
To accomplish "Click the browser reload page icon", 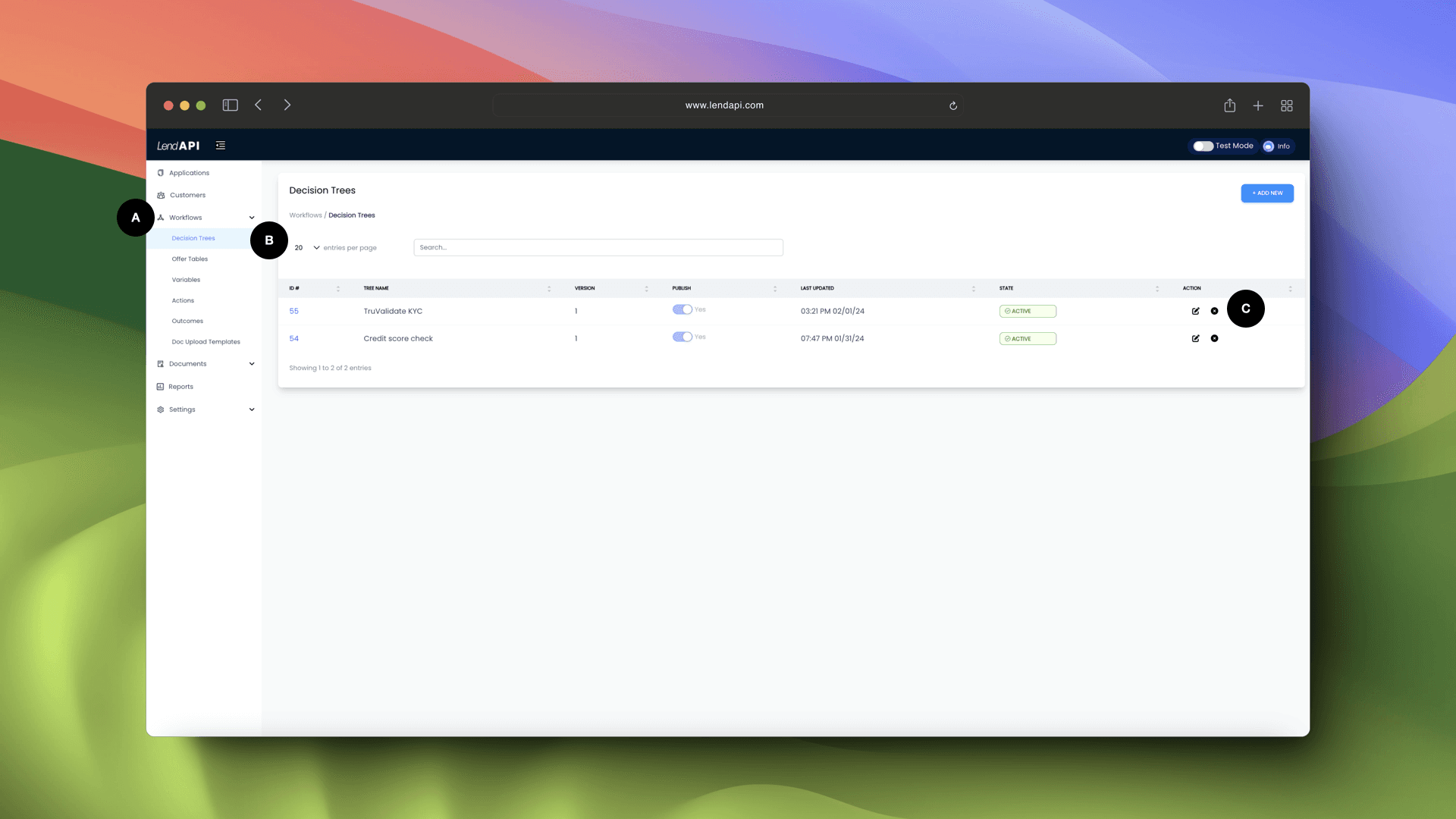I will click(x=953, y=105).
